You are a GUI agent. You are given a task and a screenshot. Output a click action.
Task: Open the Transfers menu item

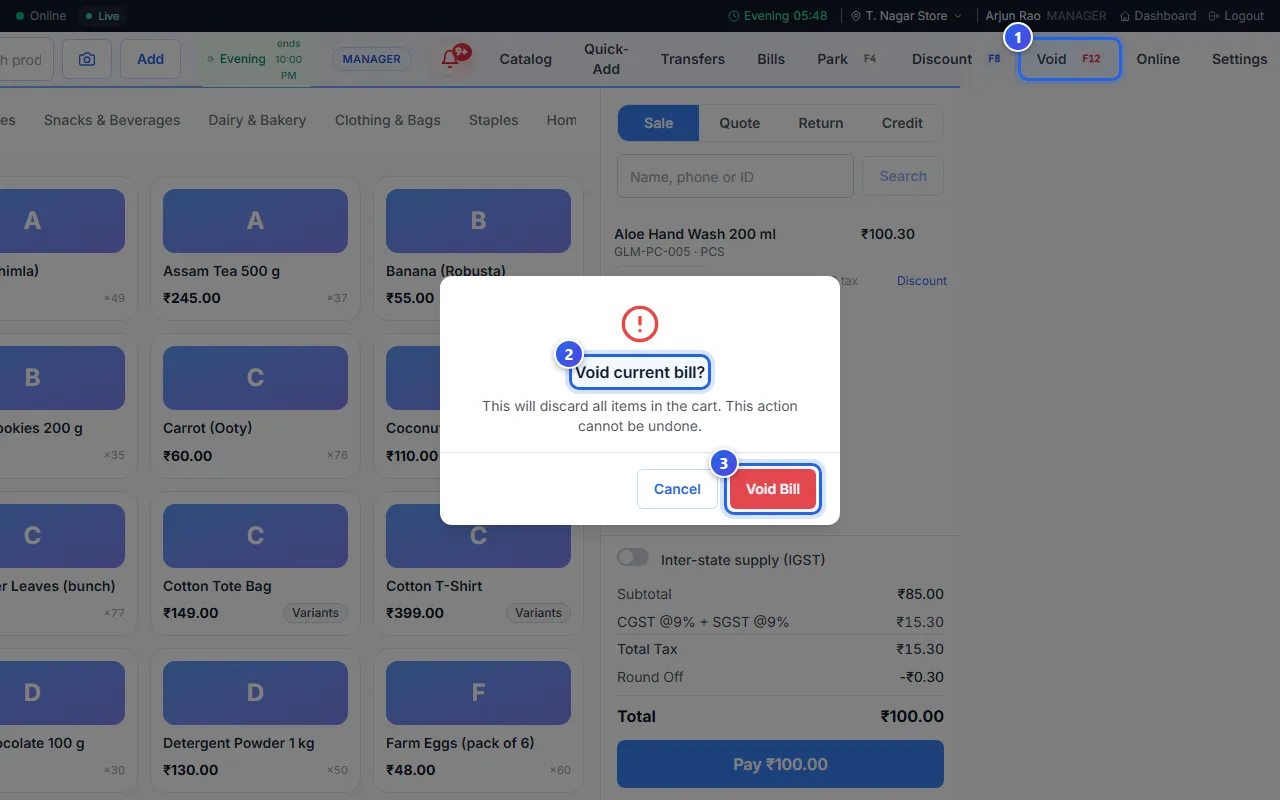(693, 59)
